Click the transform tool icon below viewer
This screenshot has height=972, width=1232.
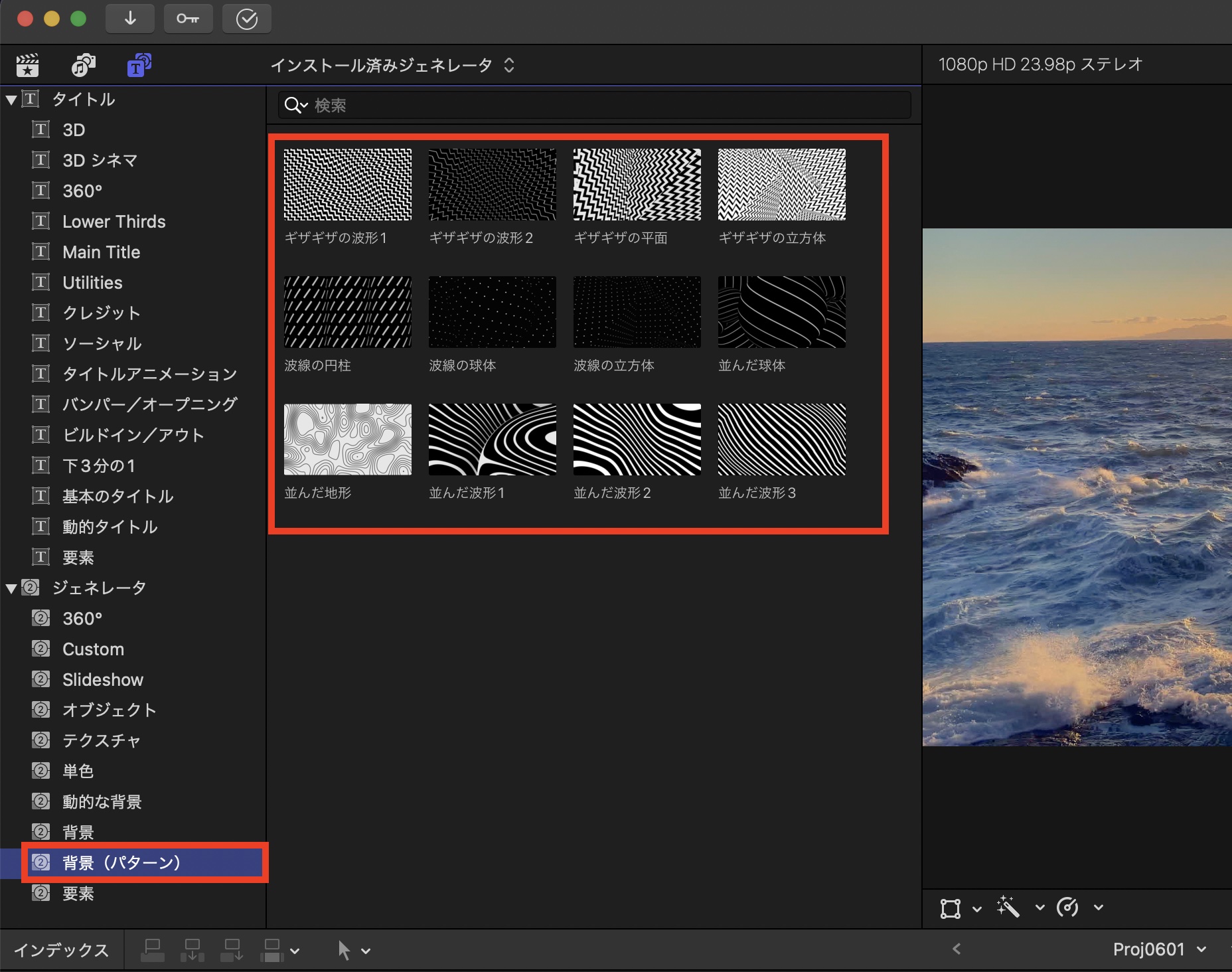[950, 908]
